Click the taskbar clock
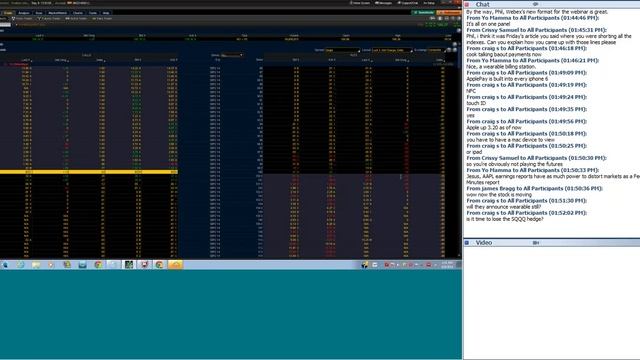Image resolution: width=640 pixels, height=360 pixels. point(447,265)
